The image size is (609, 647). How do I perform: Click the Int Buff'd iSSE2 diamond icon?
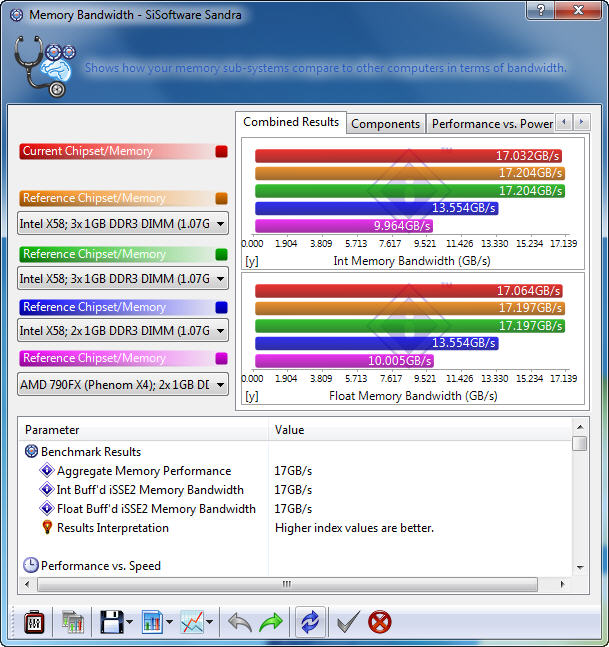tap(47, 489)
